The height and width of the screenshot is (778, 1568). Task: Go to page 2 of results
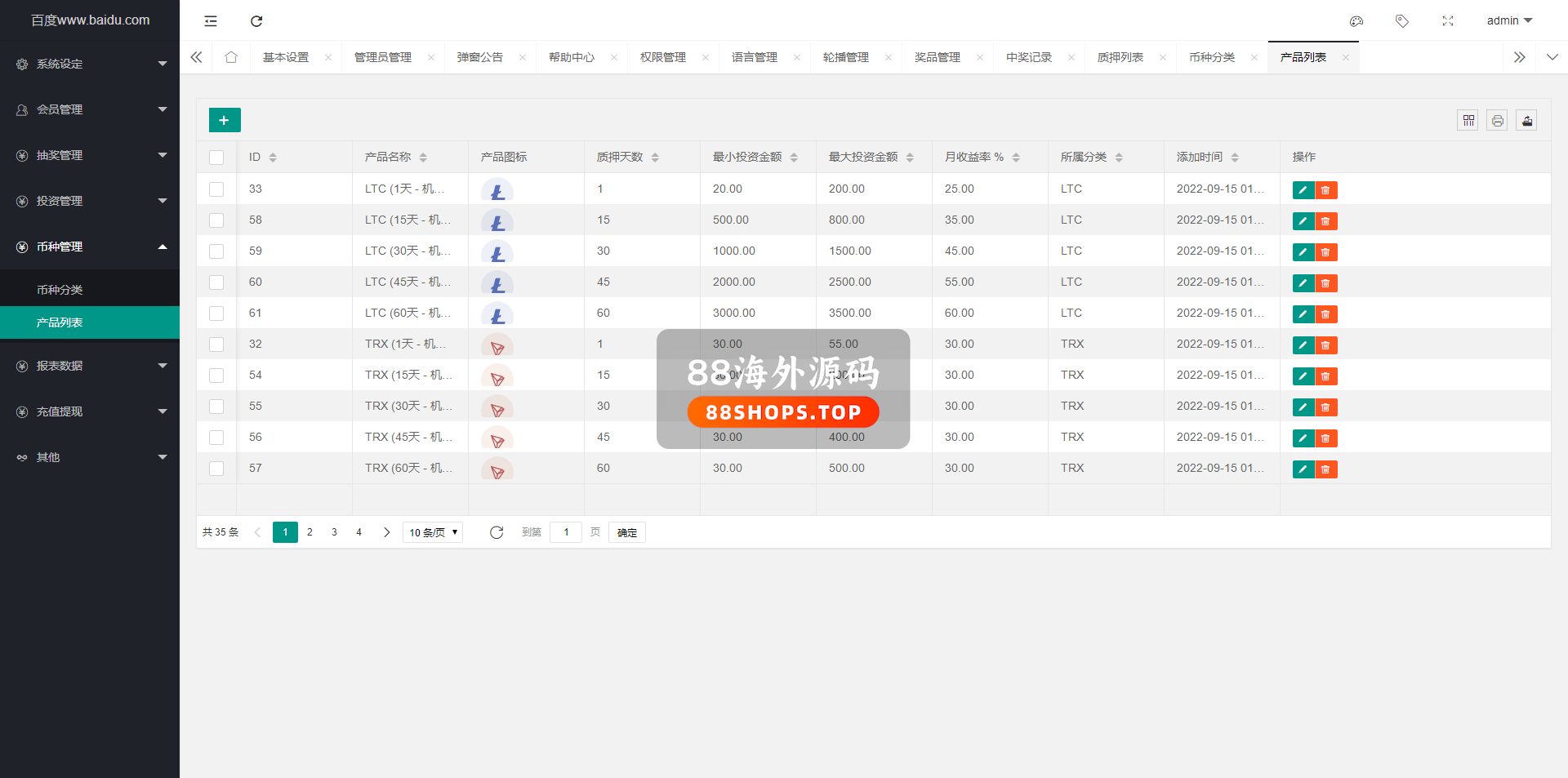[310, 532]
